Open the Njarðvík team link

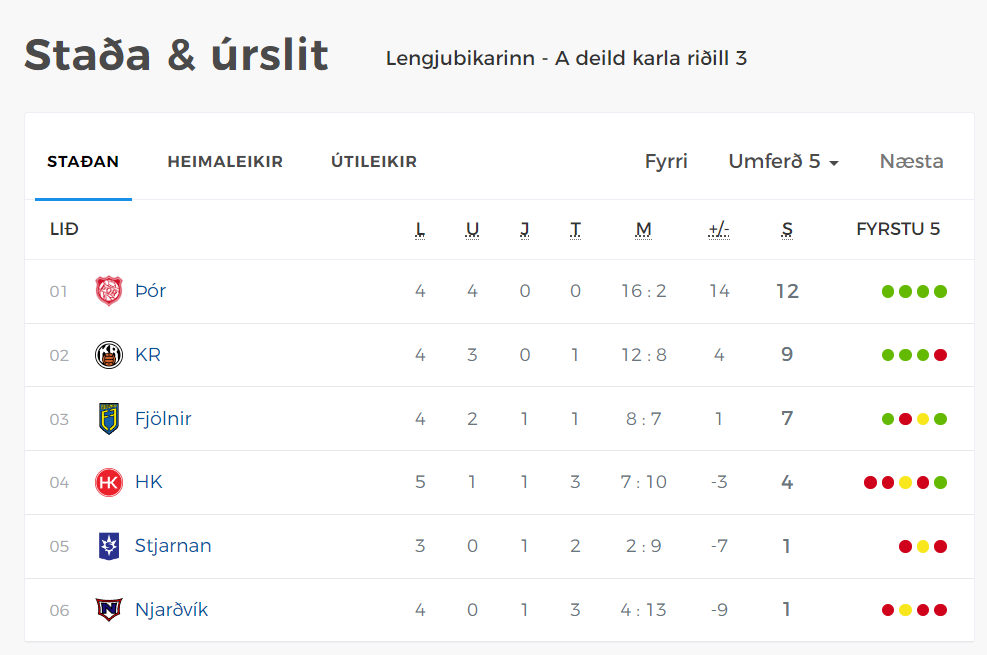pyautogui.click(x=171, y=610)
